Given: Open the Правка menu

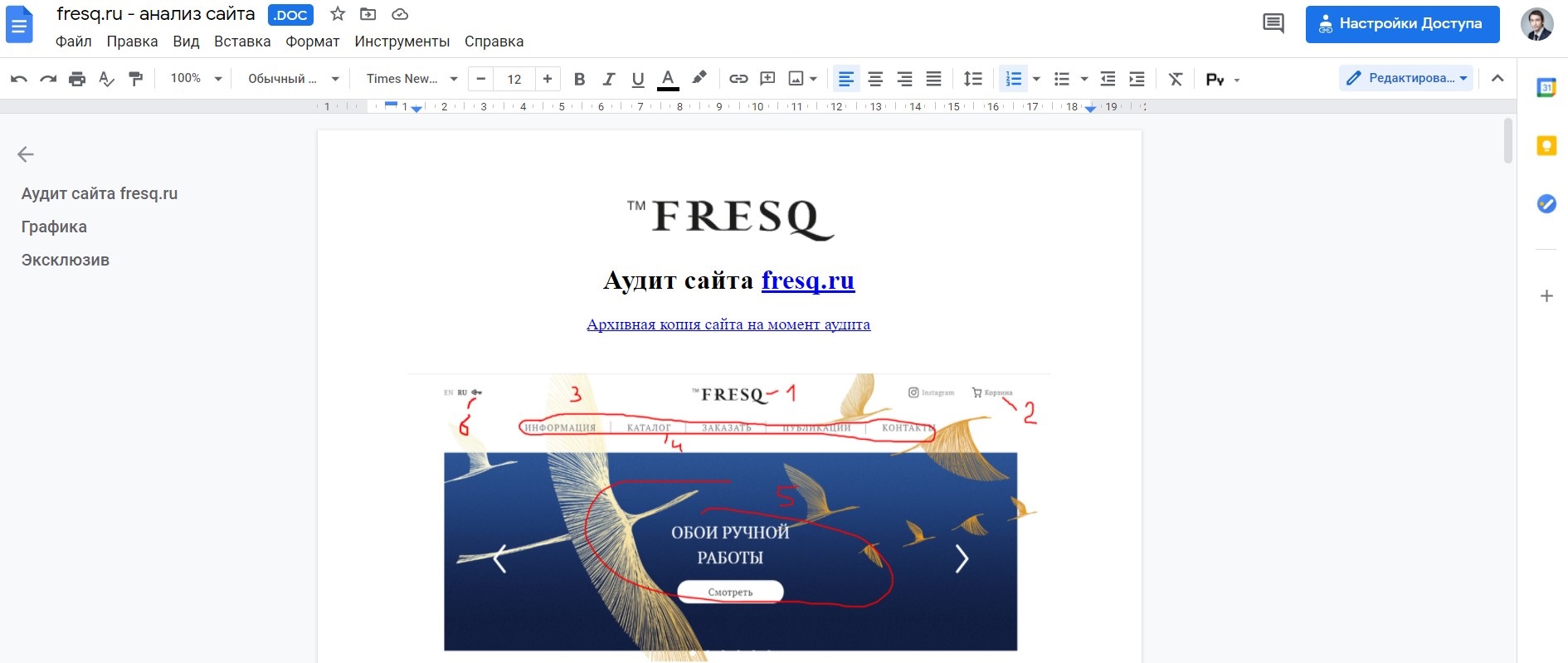Looking at the screenshot, I should pyautogui.click(x=132, y=41).
